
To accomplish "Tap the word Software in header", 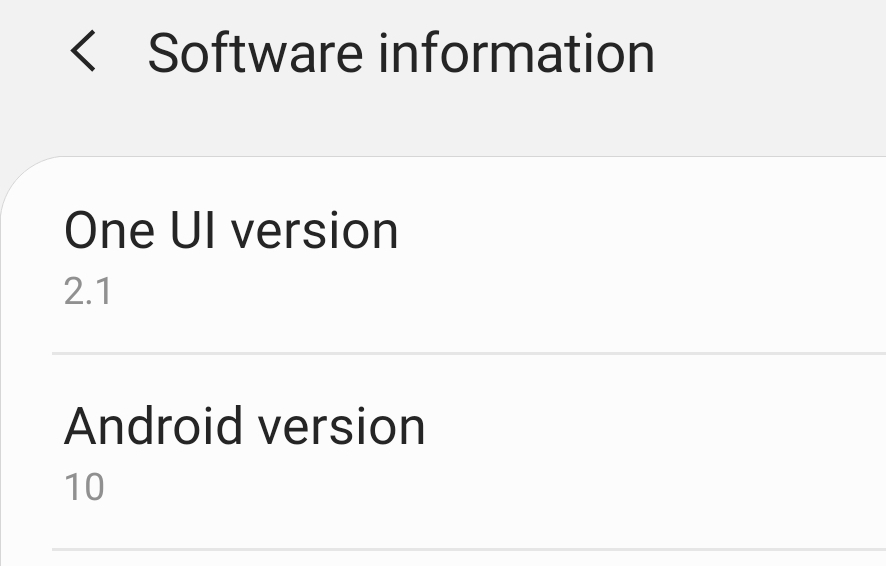I will [254, 53].
